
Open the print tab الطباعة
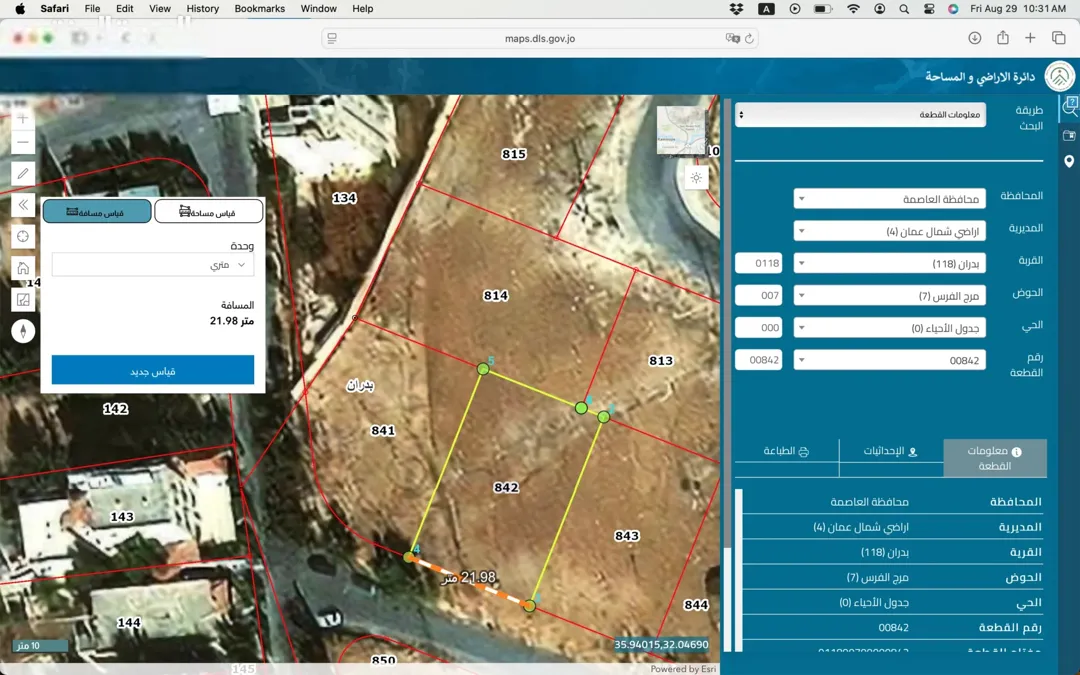point(787,451)
